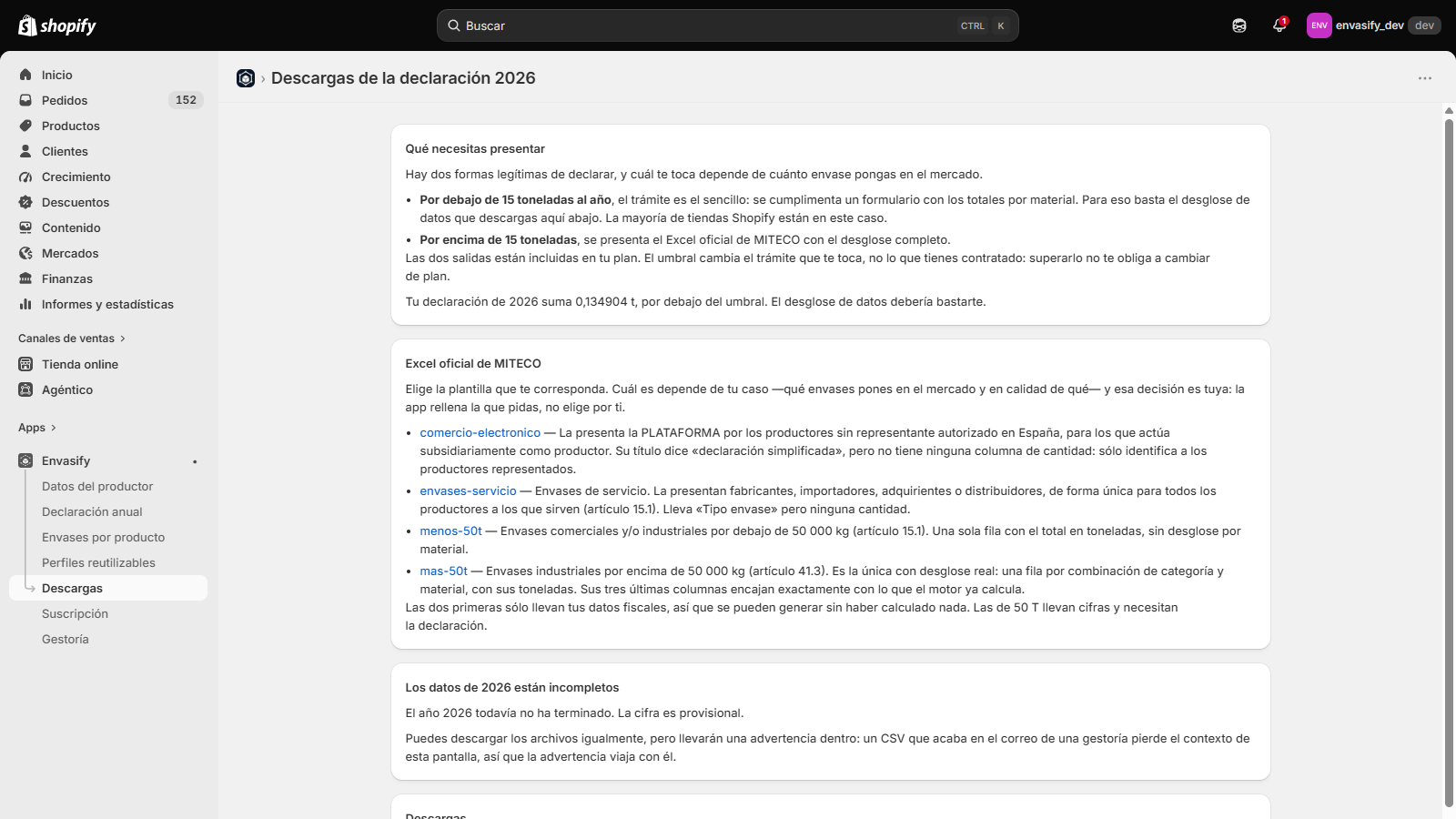
Task: Open the notifications bell
Action: point(1279,25)
